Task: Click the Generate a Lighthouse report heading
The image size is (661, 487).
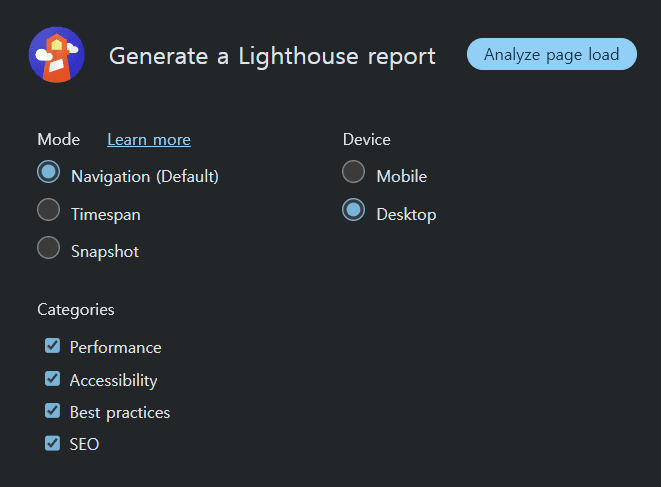Action: 272,56
